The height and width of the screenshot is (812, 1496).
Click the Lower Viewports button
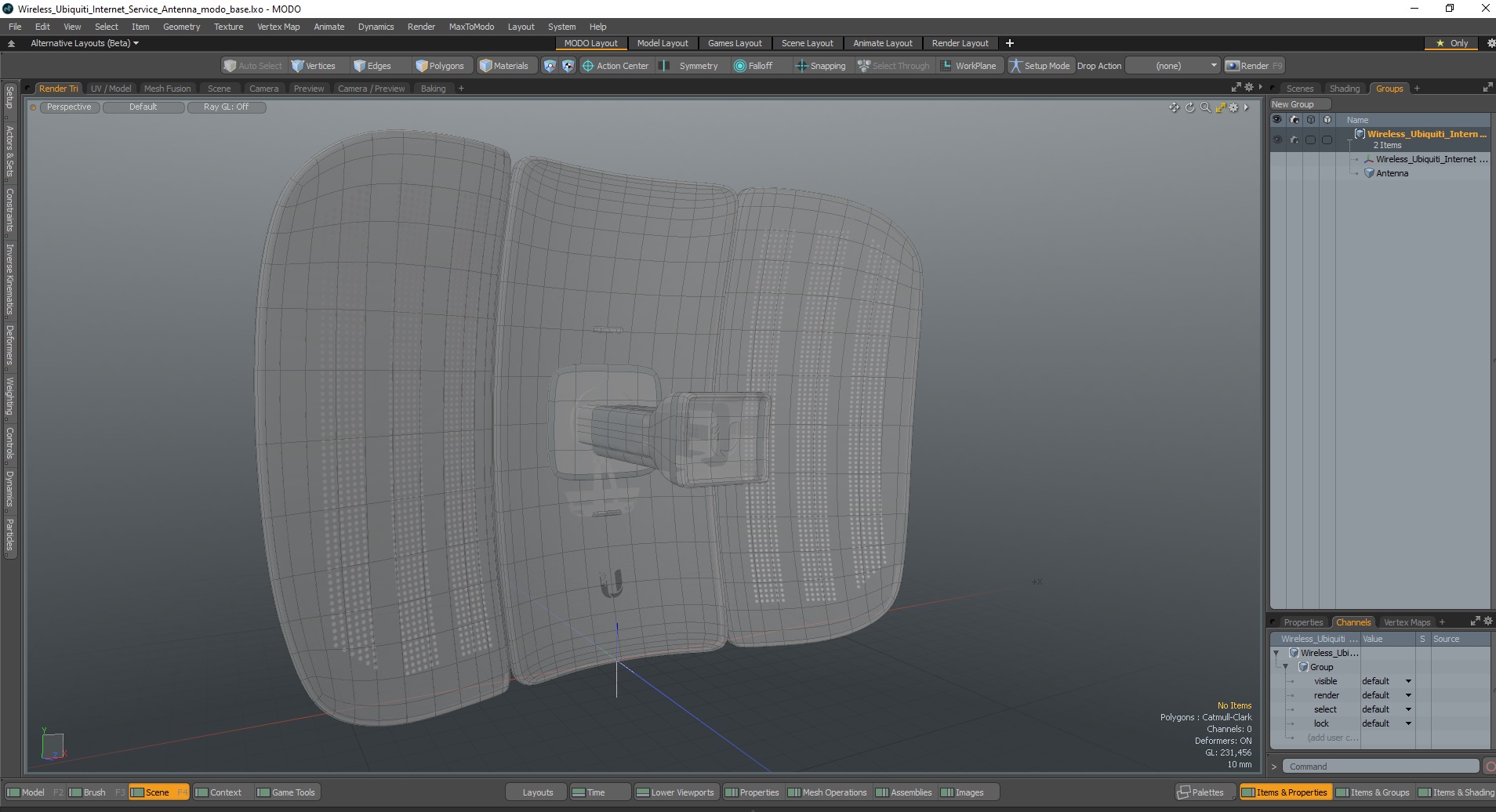click(x=675, y=792)
